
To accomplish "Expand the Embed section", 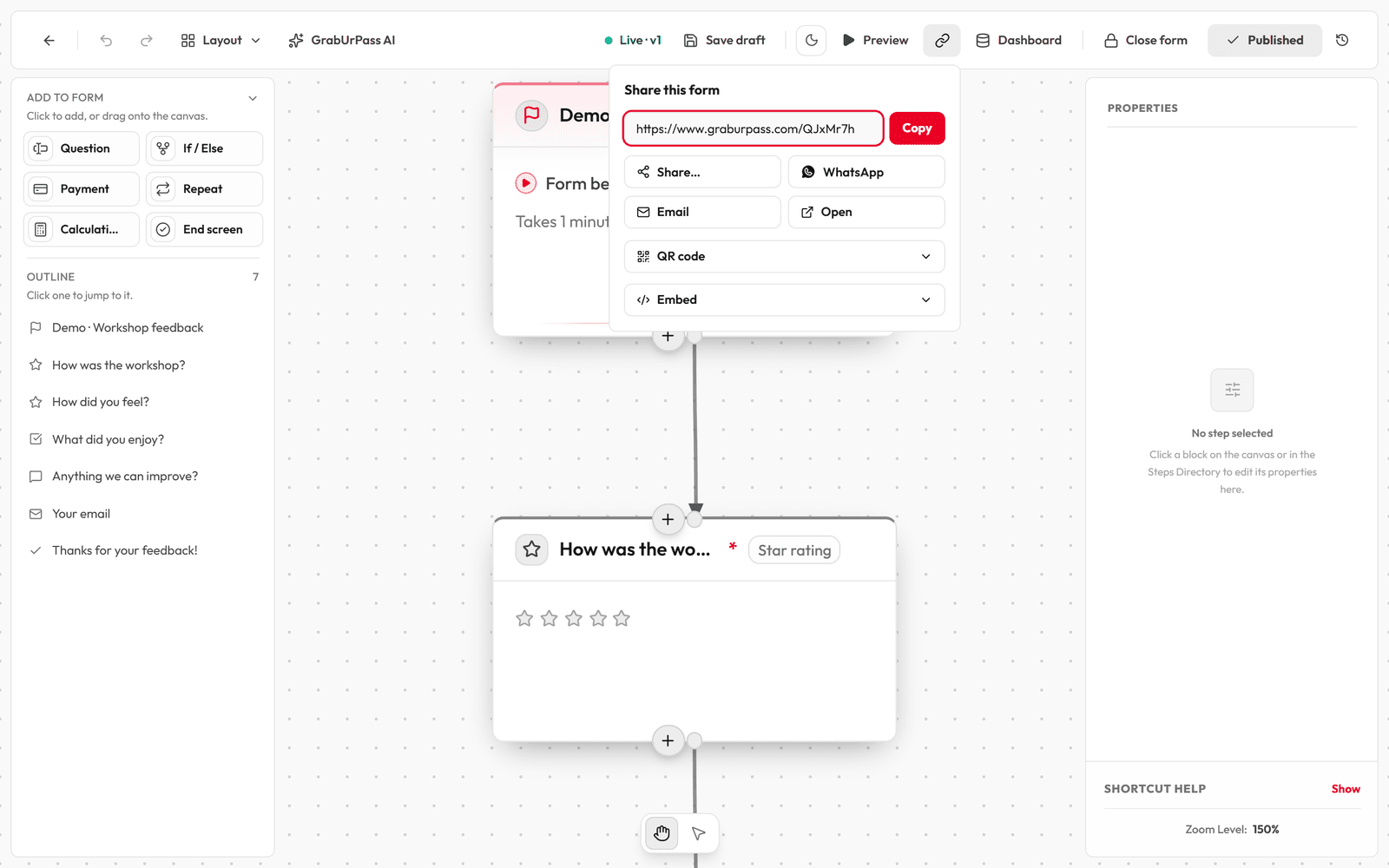I will (x=785, y=299).
